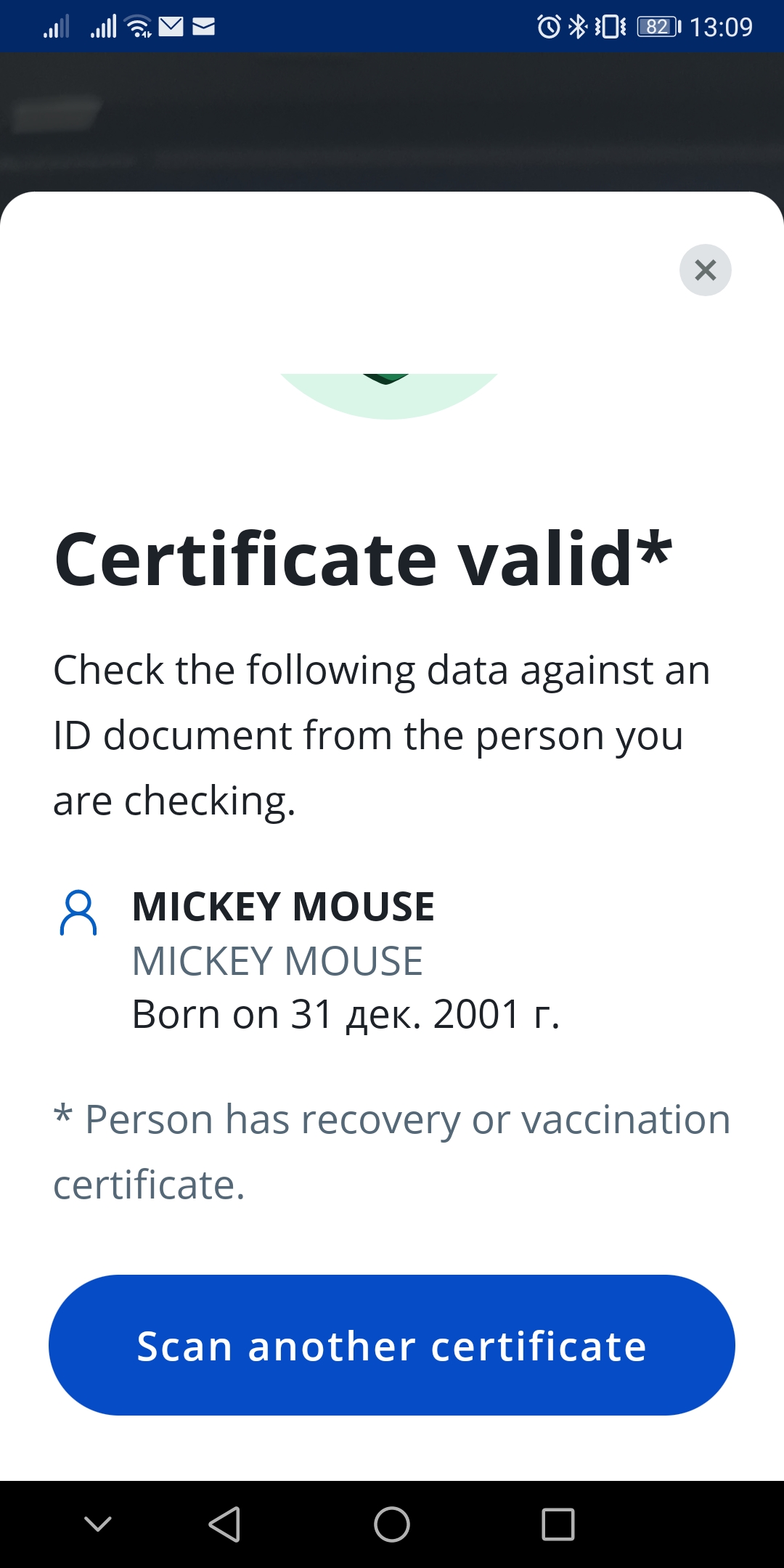
Task: Tap the alarm clock status icon
Action: click(x=549, y=27)
